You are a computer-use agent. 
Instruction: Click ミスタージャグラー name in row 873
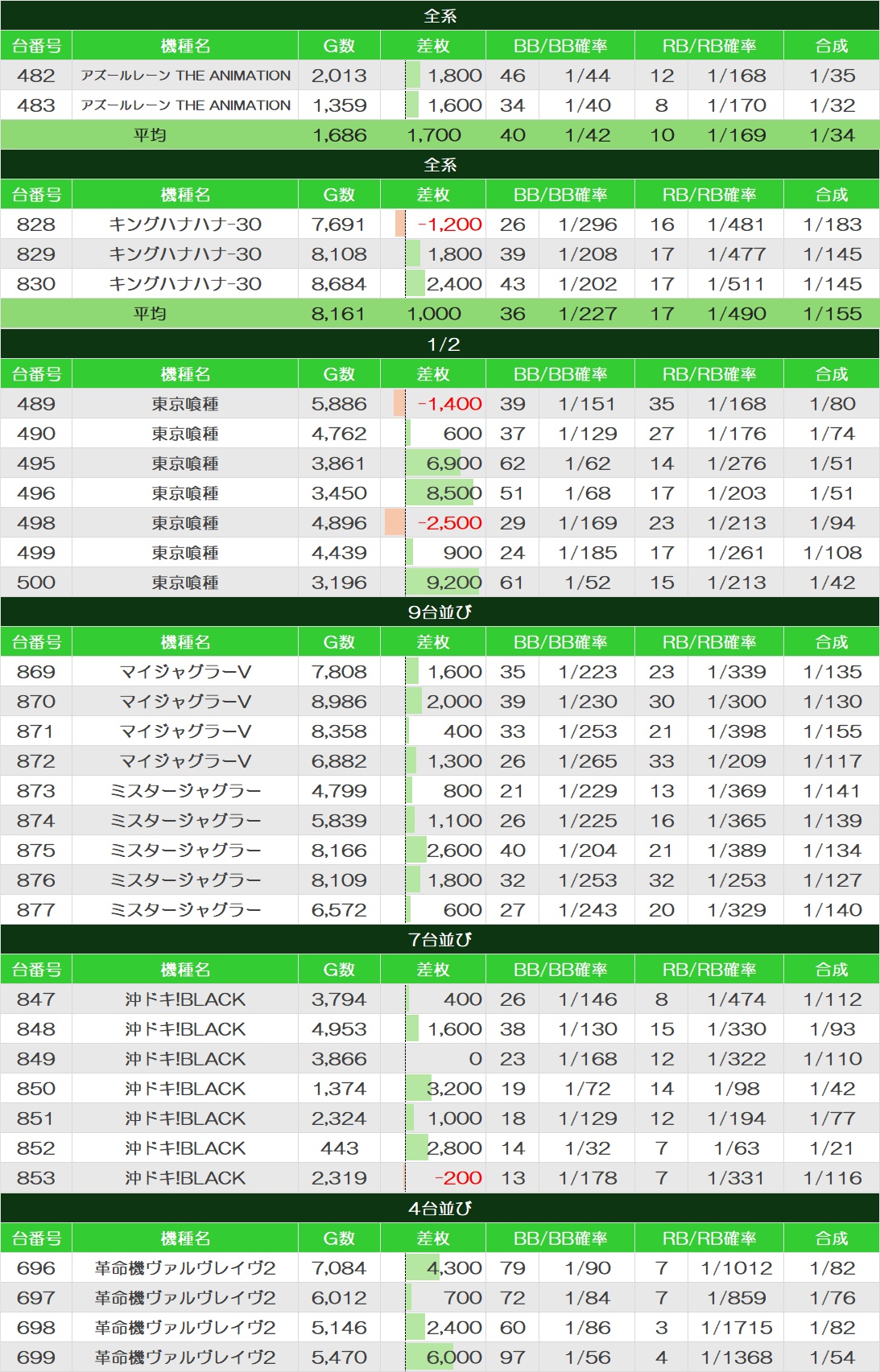click(185, 791)
